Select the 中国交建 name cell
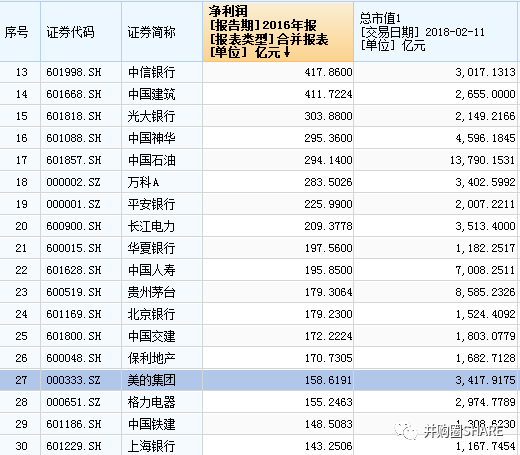Viewport: 520px width, 455px height. 162,336
